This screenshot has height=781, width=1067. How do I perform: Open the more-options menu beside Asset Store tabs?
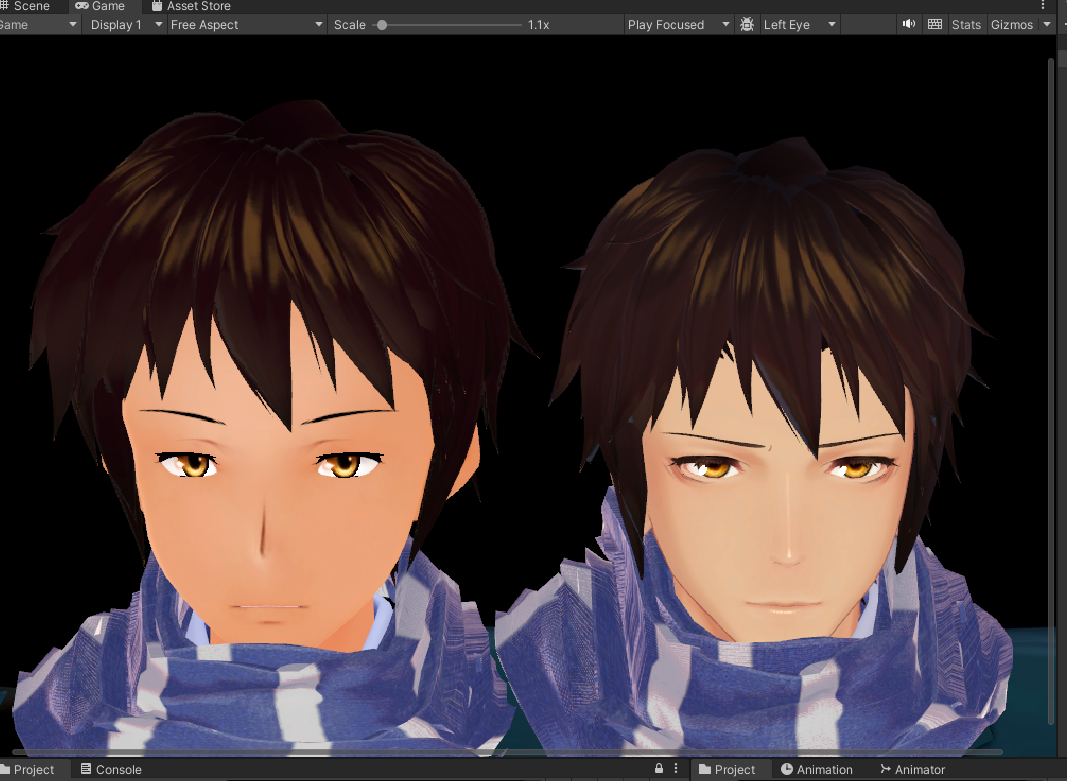(x=1043, y=5)
